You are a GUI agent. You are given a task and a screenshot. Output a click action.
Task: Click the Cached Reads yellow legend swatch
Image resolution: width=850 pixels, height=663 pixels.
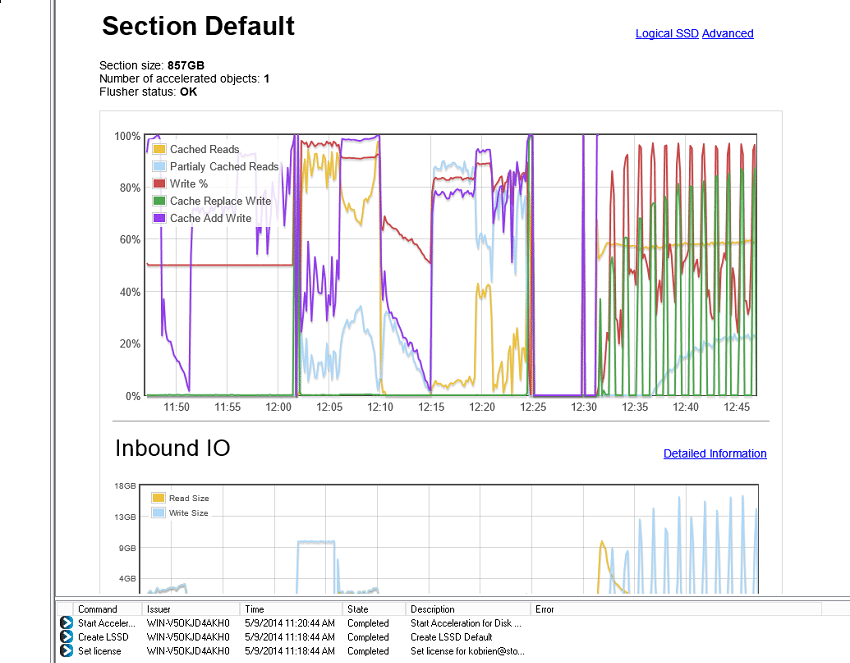159,149
